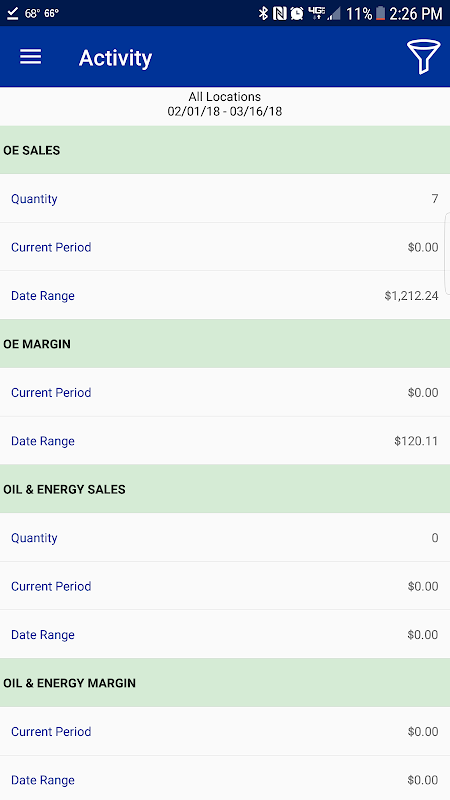Screen dimensions: 450x800
Task: Select the OE MARGIN section header
Action: tap(225, 344)
